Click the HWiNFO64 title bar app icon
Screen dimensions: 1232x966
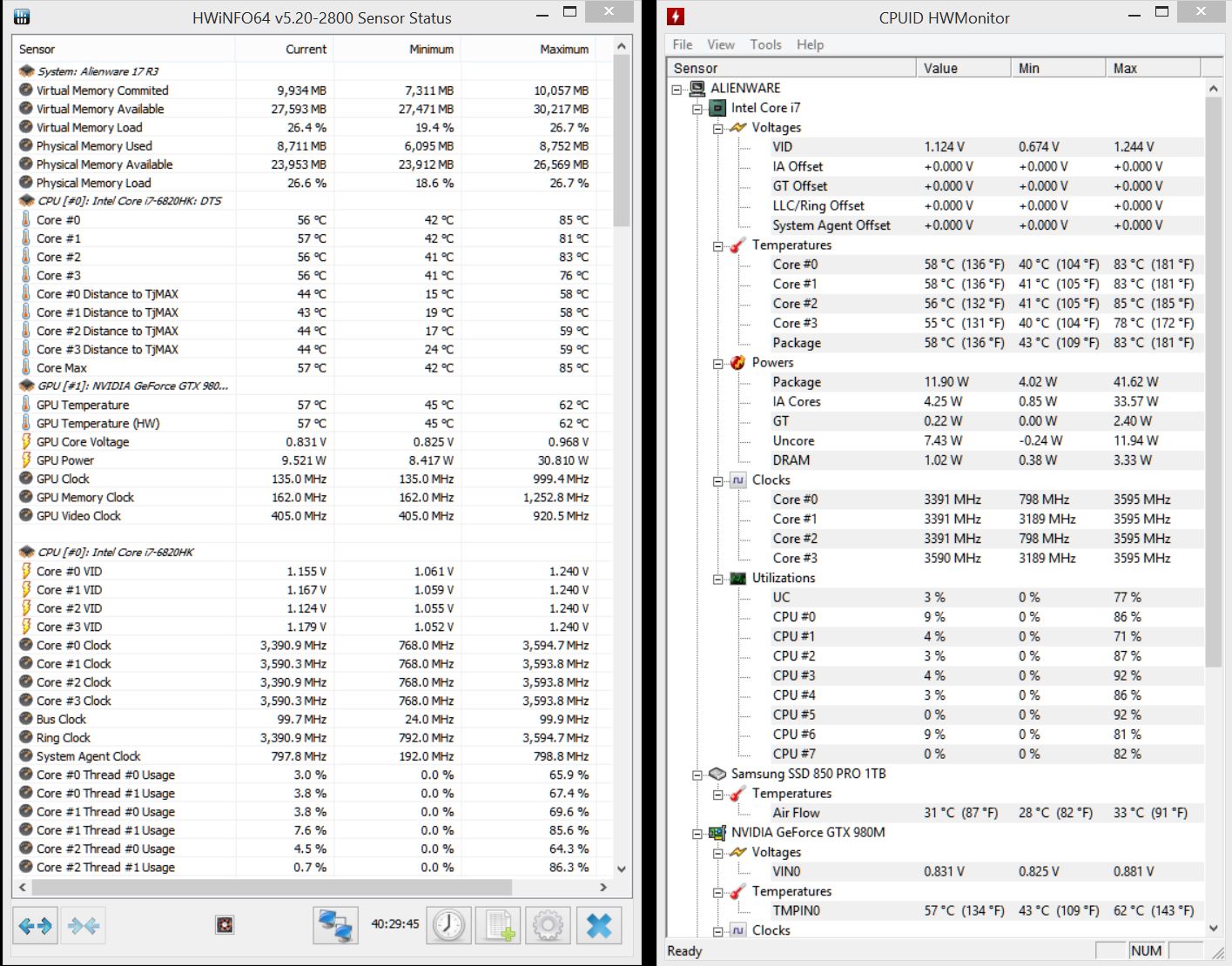coord(23,17)
